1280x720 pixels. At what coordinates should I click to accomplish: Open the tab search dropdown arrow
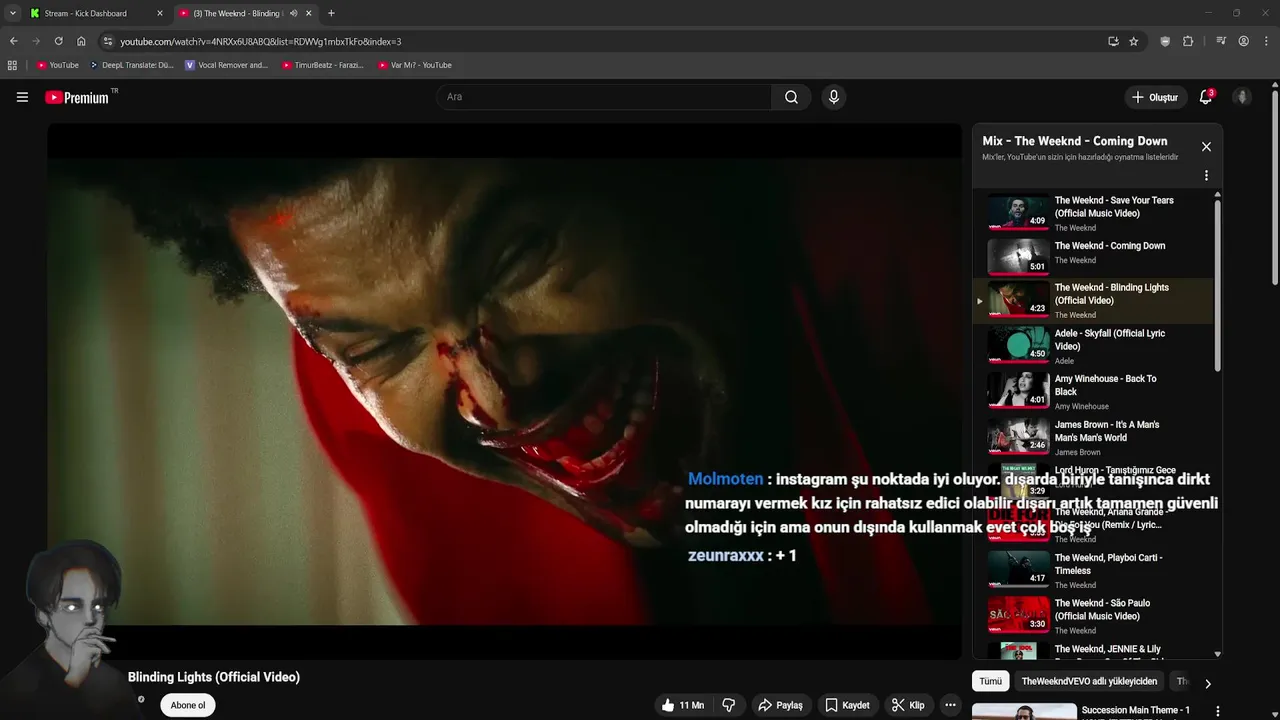[12, 13]
